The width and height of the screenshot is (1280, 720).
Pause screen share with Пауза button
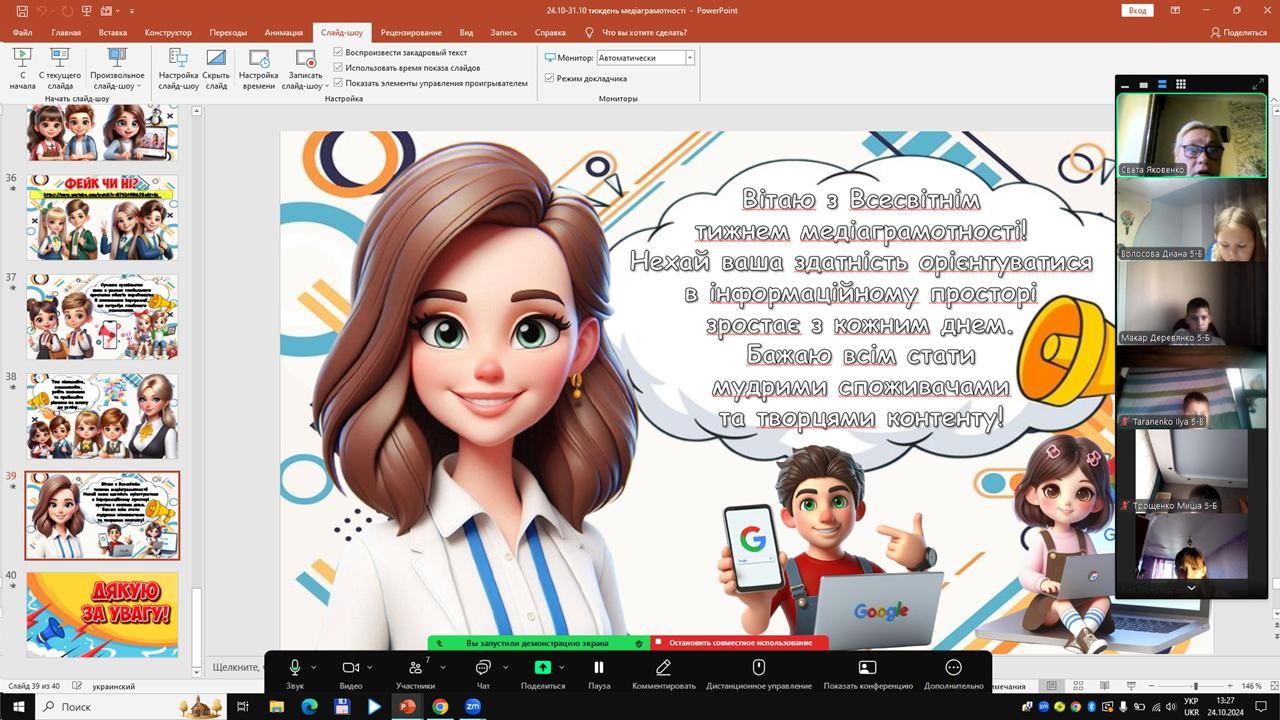(x=599, y=673)
